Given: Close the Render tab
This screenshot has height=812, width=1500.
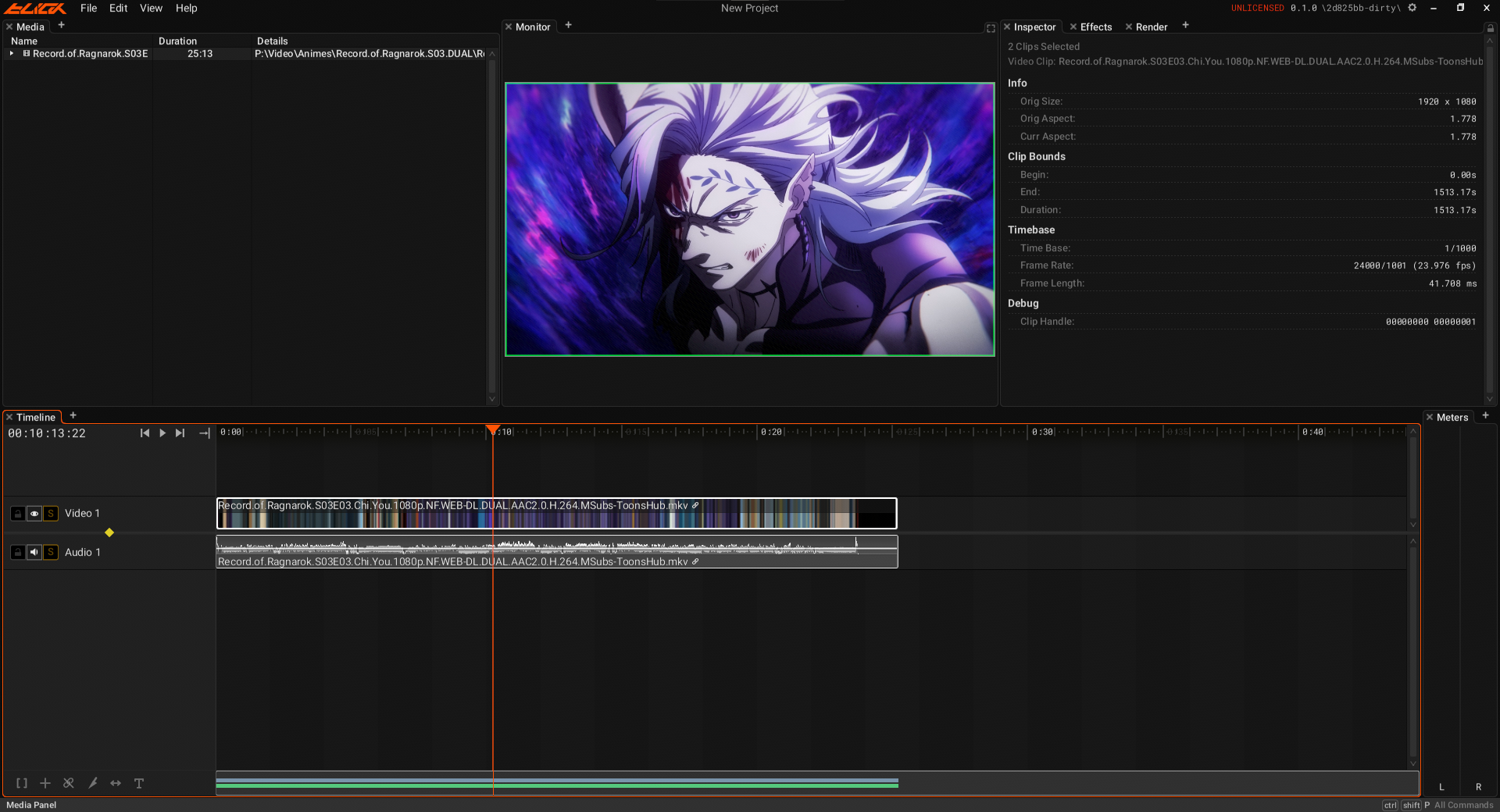Looking at the screenshot, I should [x=1129, y=27].
